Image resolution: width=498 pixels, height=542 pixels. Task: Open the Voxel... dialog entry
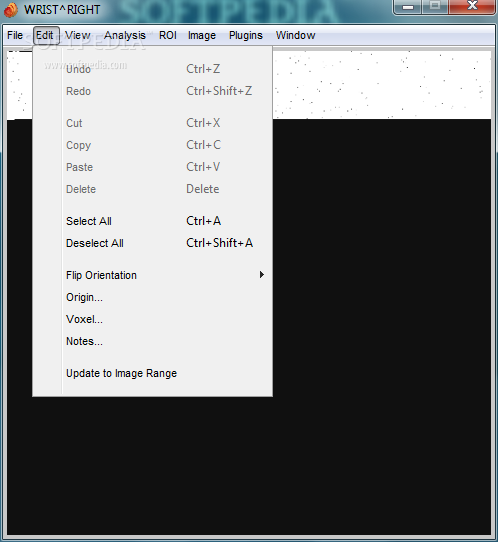[152, 319]
